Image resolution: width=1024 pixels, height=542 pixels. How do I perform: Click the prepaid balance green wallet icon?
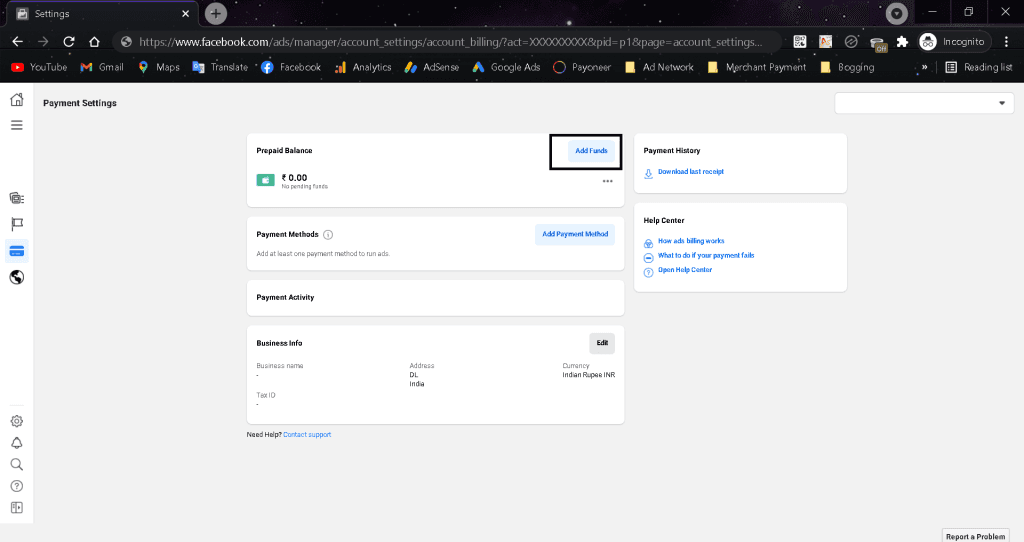265,180
